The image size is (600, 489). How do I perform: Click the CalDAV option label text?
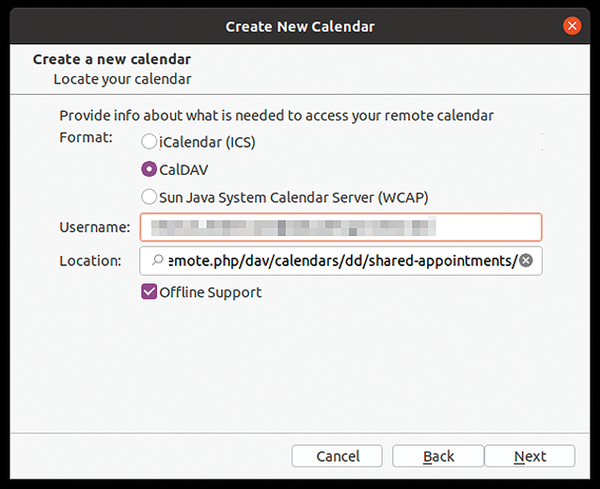[x=184, y=170]
